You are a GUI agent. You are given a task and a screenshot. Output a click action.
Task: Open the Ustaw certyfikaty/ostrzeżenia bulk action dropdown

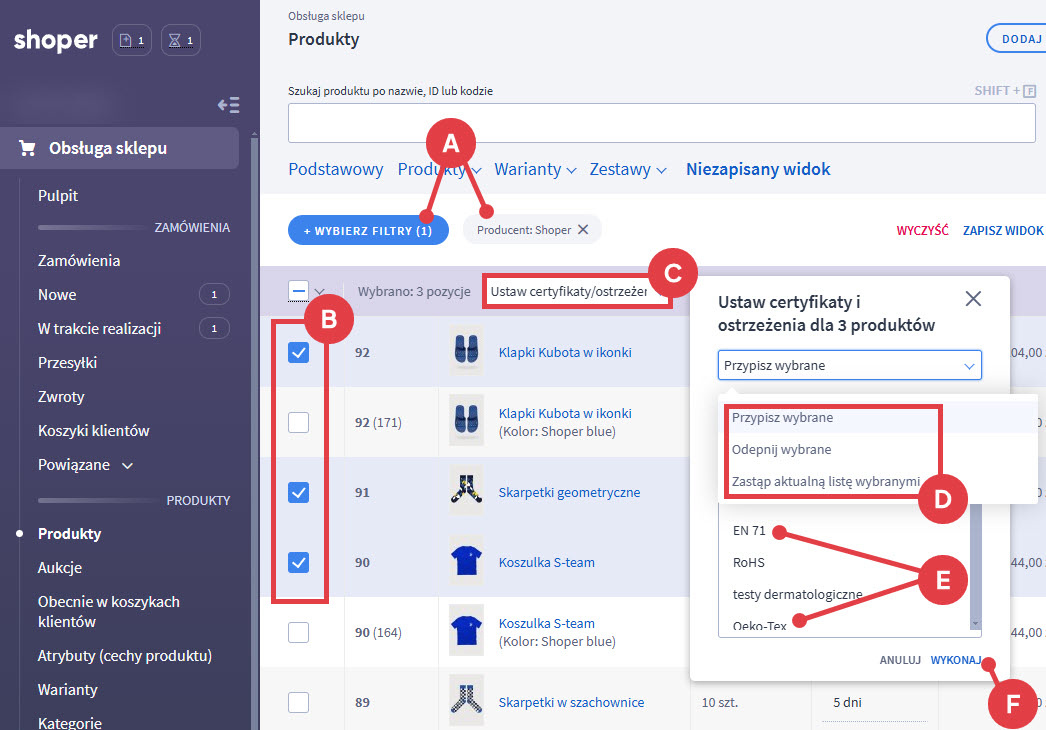[x=576, y=292]
